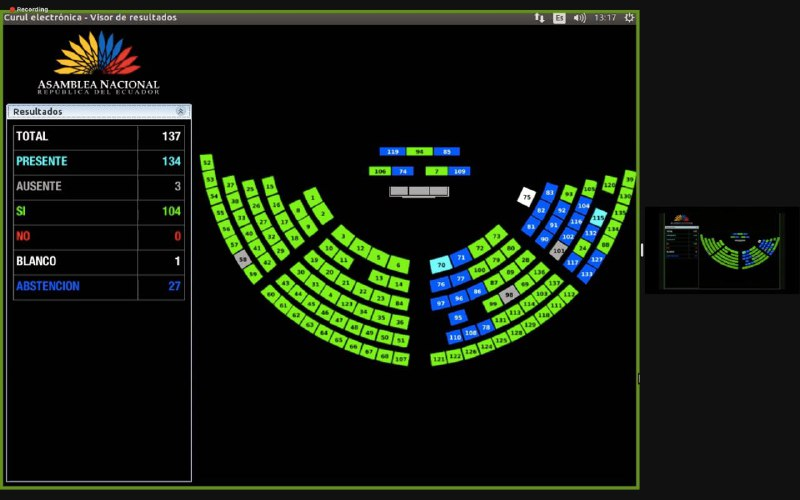The height and width of the screenshot is (500, 800).
Task: Select green seat 60
Action: 270,294
